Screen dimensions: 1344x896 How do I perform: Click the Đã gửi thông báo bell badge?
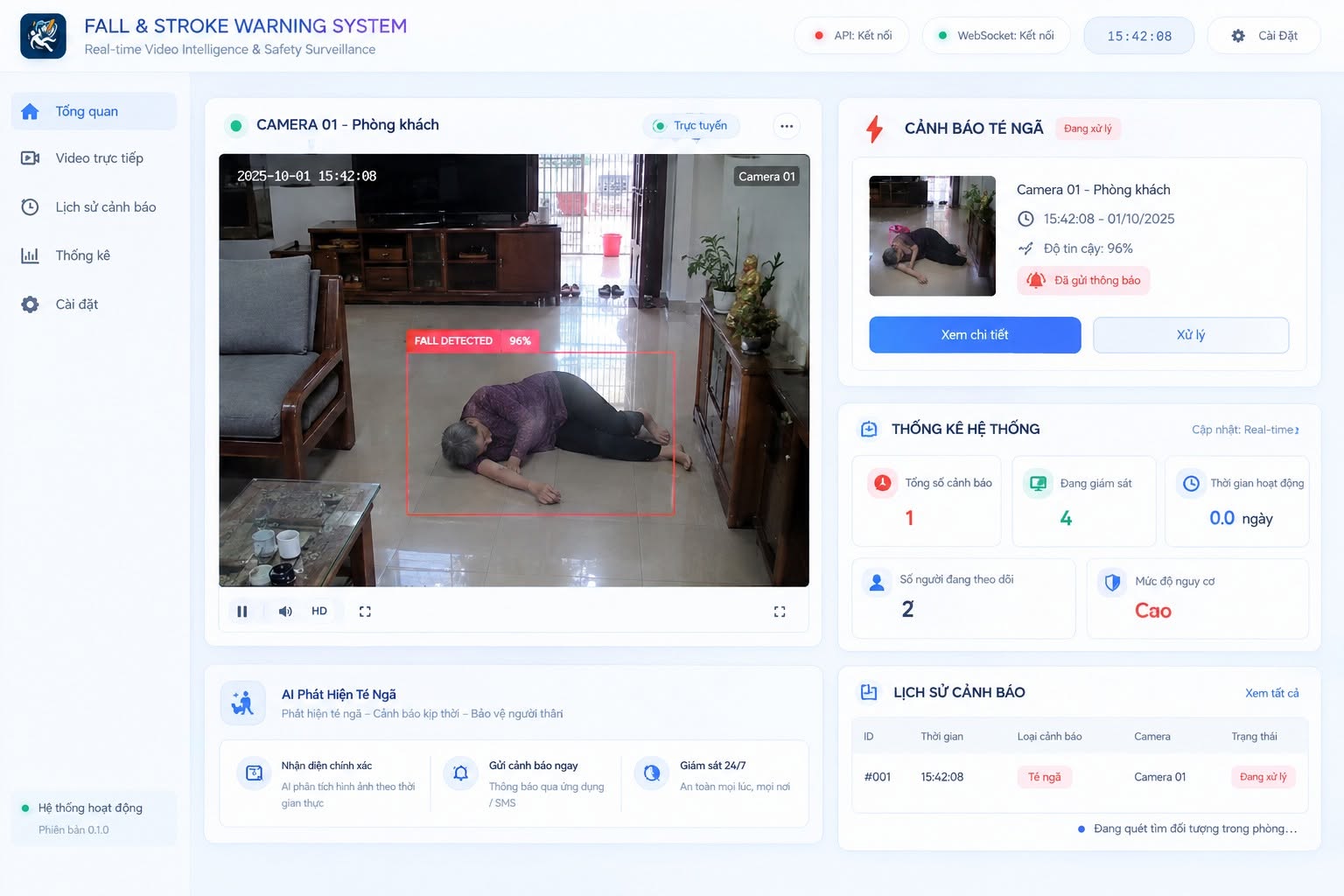[1083, 281]
